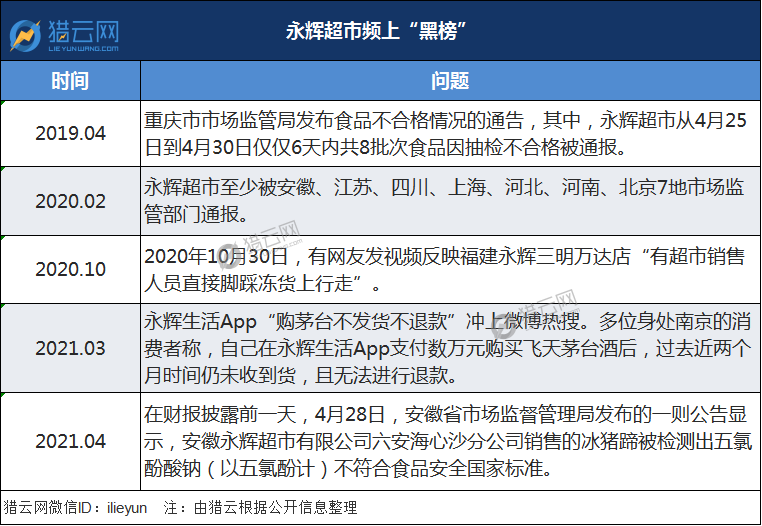This screenshot has width=762, height=526.
Task: Click the 猎云网 brand name text
Action: click(x=84, y=32)
